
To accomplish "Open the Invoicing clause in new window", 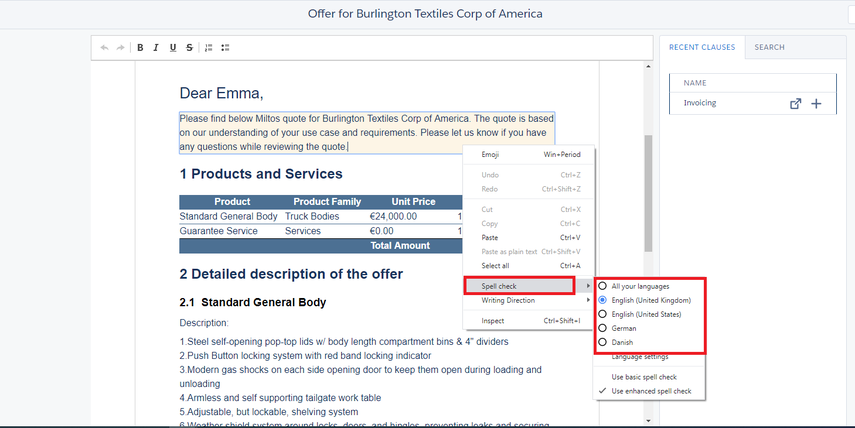I will 796,103.
